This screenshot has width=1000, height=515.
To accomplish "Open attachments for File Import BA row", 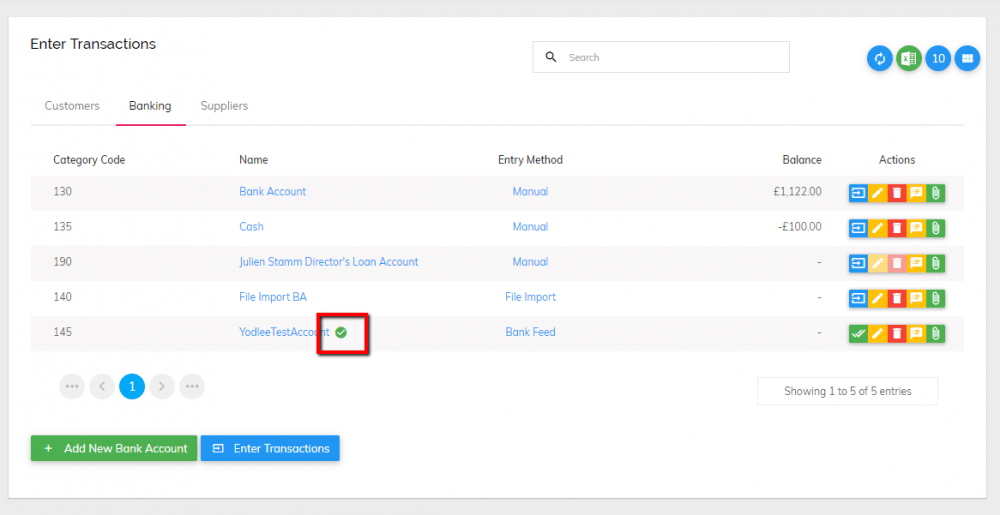I will pyautogui.click(x=936, y=298).
